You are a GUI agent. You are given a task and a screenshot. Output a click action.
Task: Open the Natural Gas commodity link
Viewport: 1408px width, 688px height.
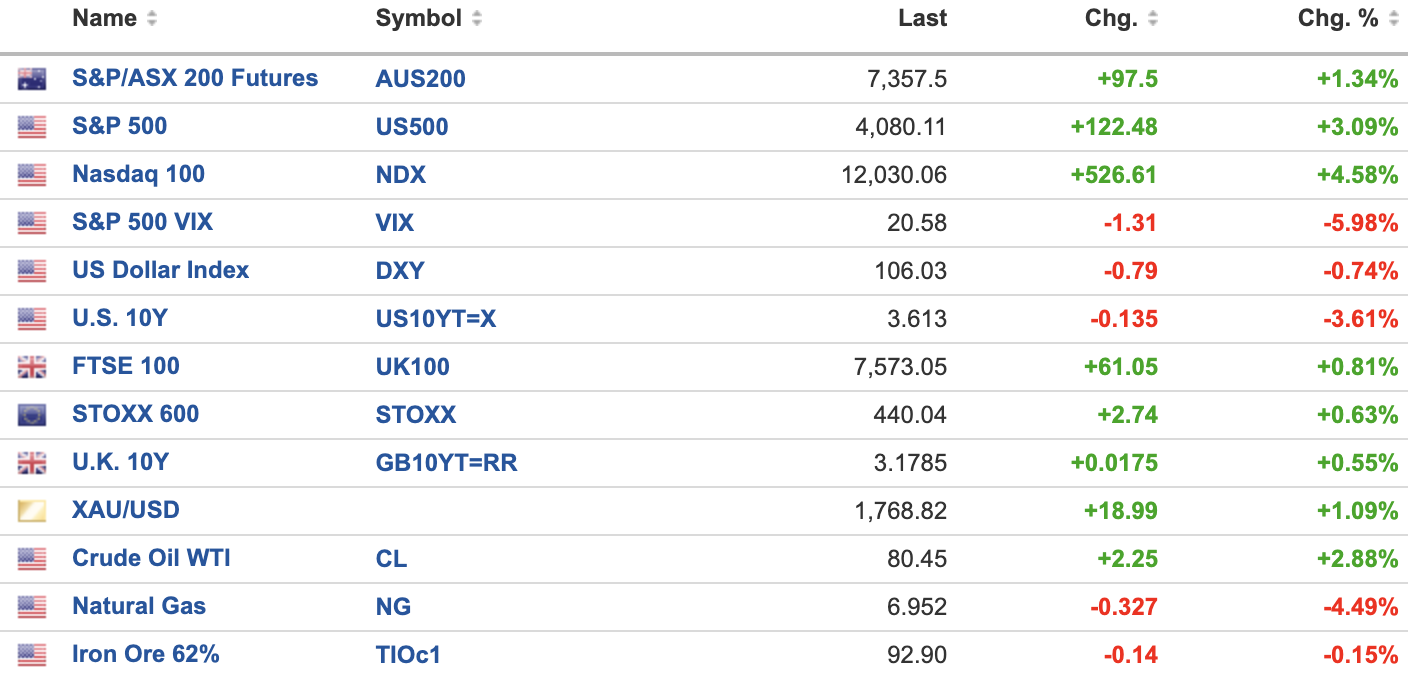tap(138, 607)
